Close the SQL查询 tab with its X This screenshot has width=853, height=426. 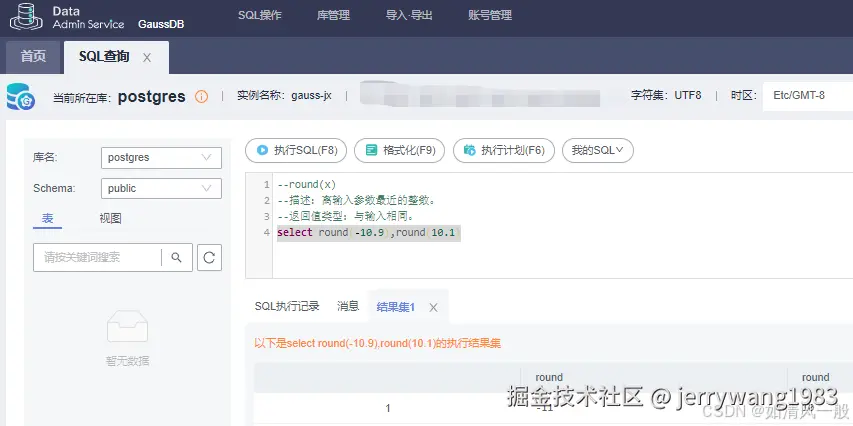coord(147,58)
